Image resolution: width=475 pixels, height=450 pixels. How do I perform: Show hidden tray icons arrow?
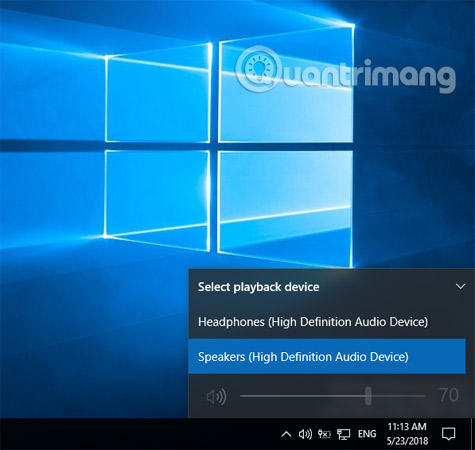tap(286, 434)
